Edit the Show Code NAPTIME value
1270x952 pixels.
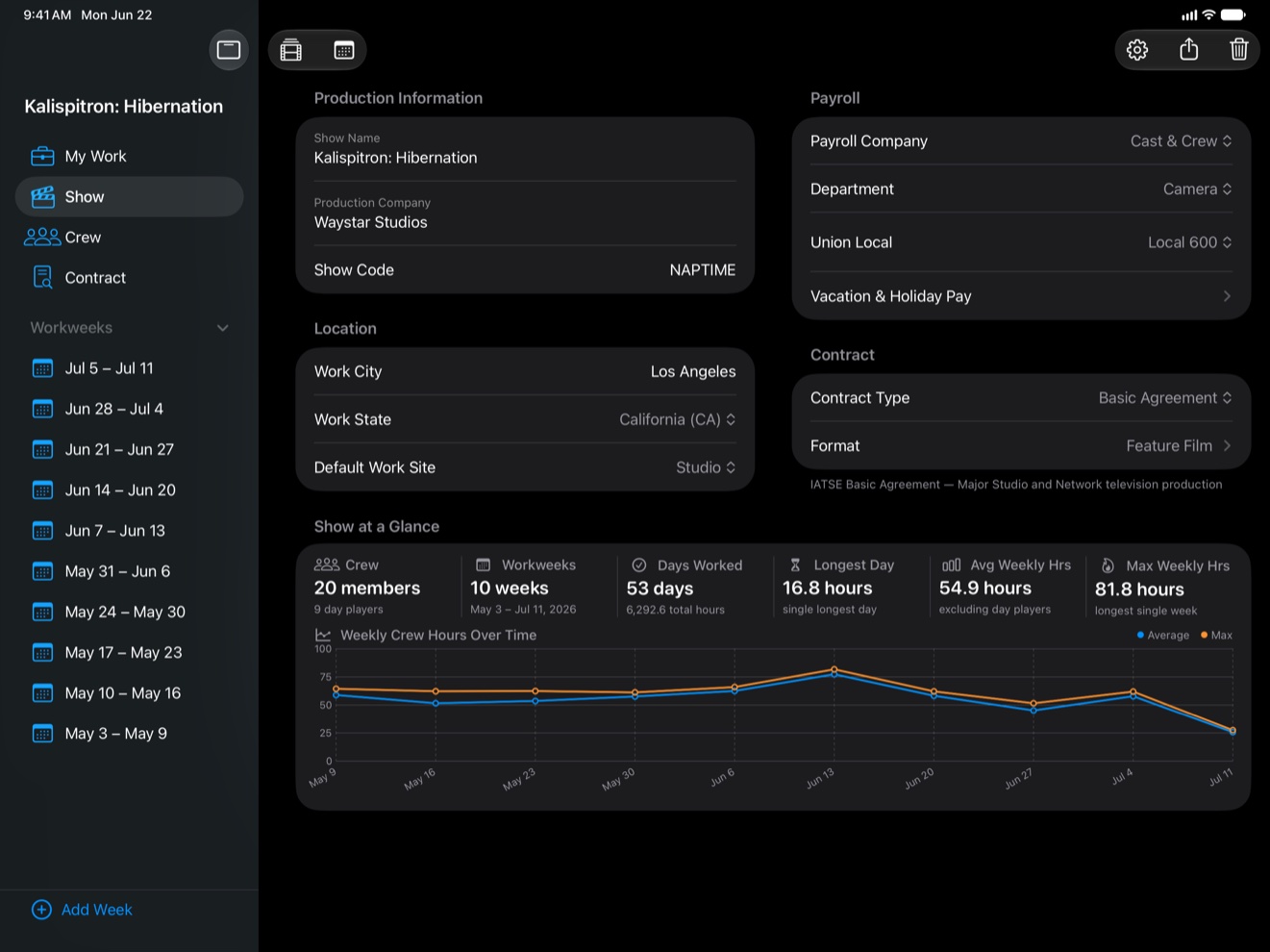[x=703, y=270]
